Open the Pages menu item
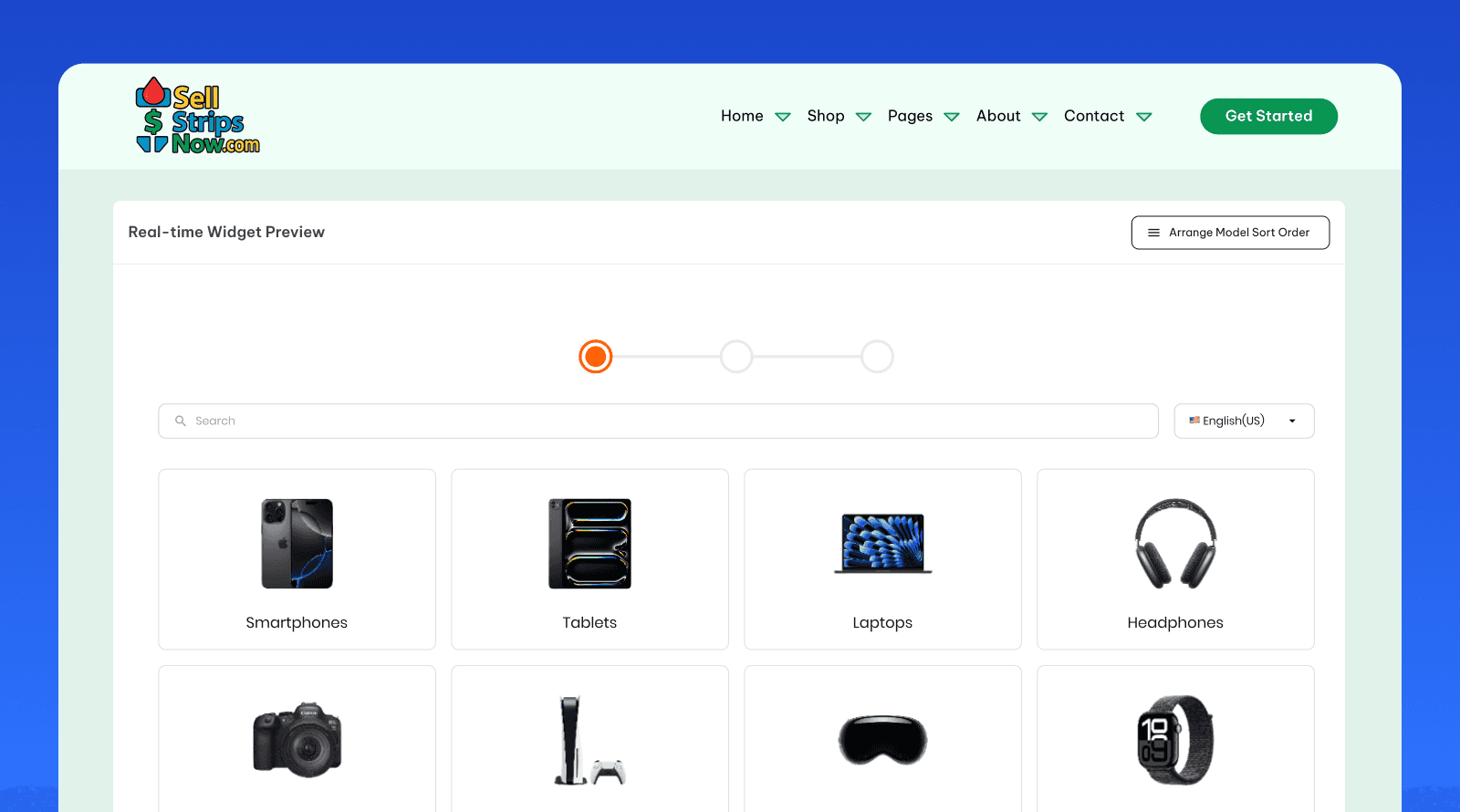The image size is (1460, 812). coord(910,116)
